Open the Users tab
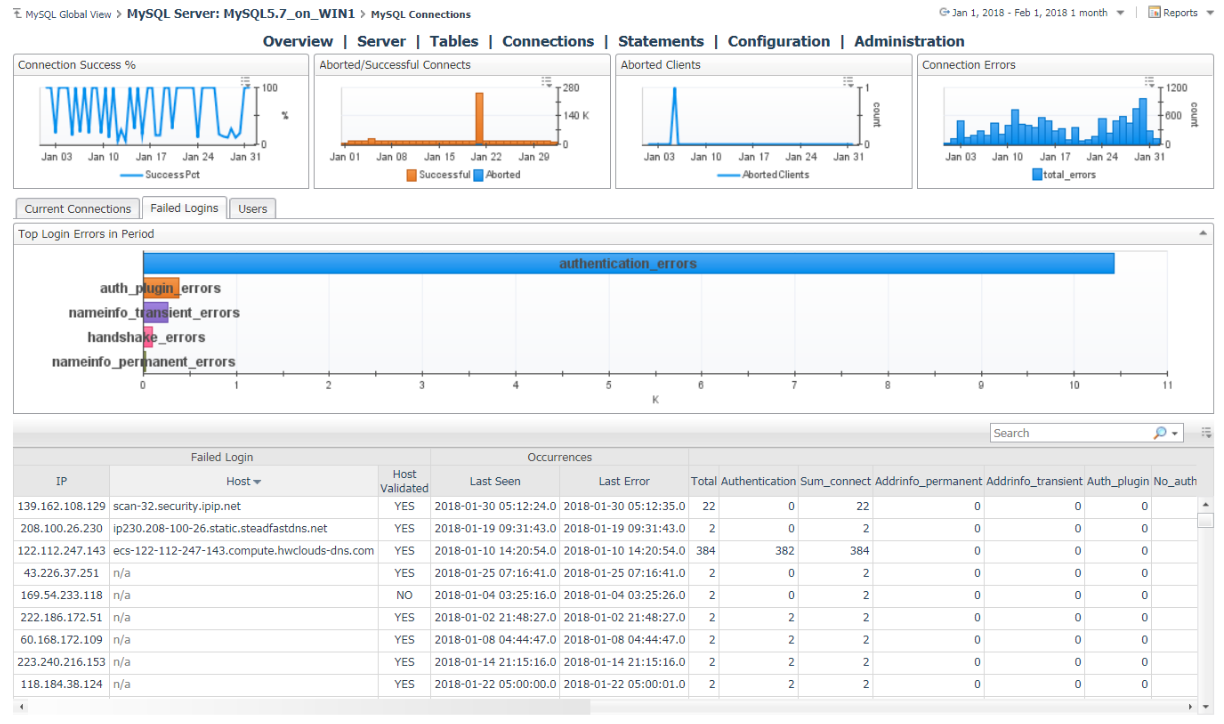1224x724 pixels. (253, 209)
